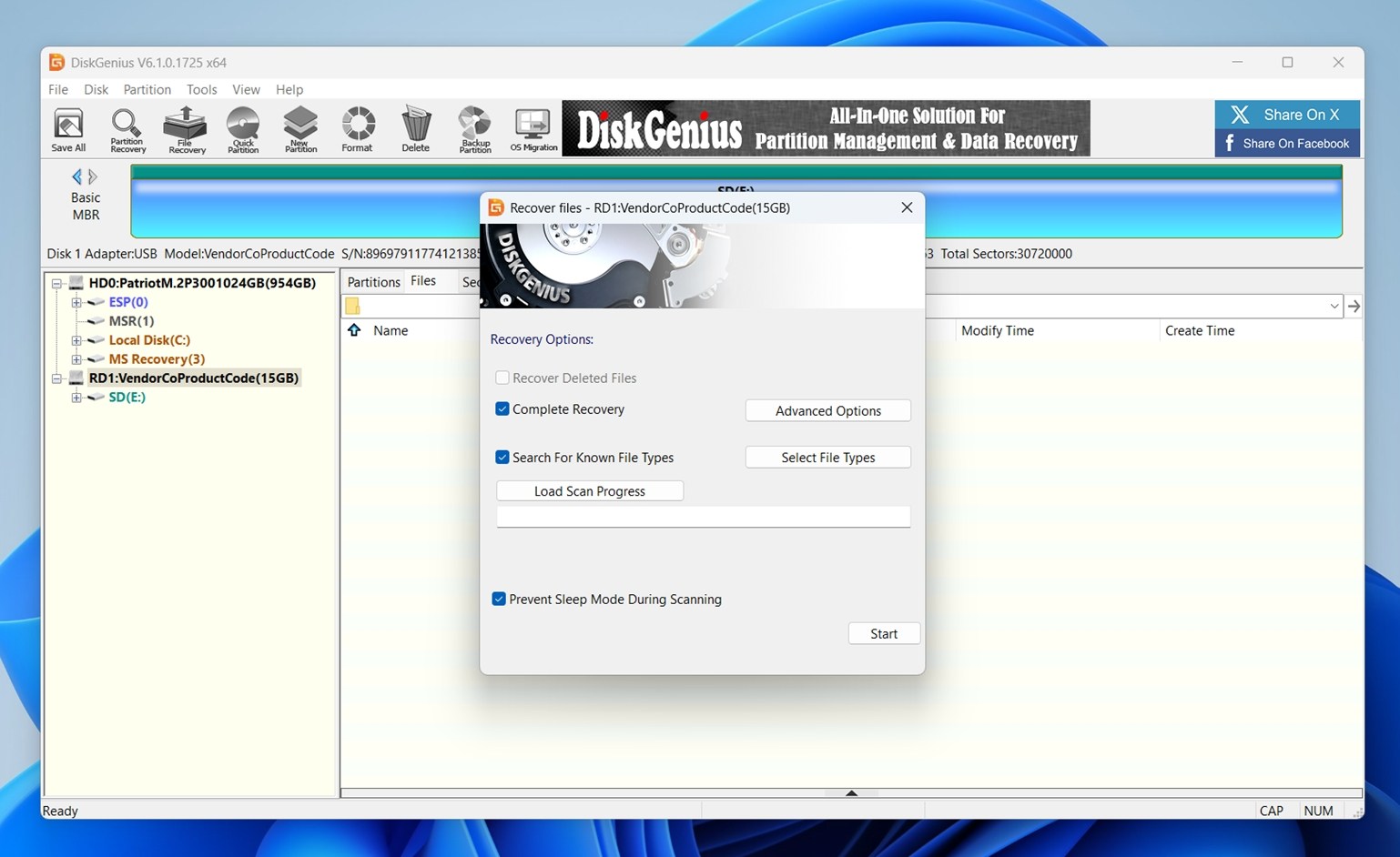
Task: Click the Select File Types button
Action: (827, 457)
